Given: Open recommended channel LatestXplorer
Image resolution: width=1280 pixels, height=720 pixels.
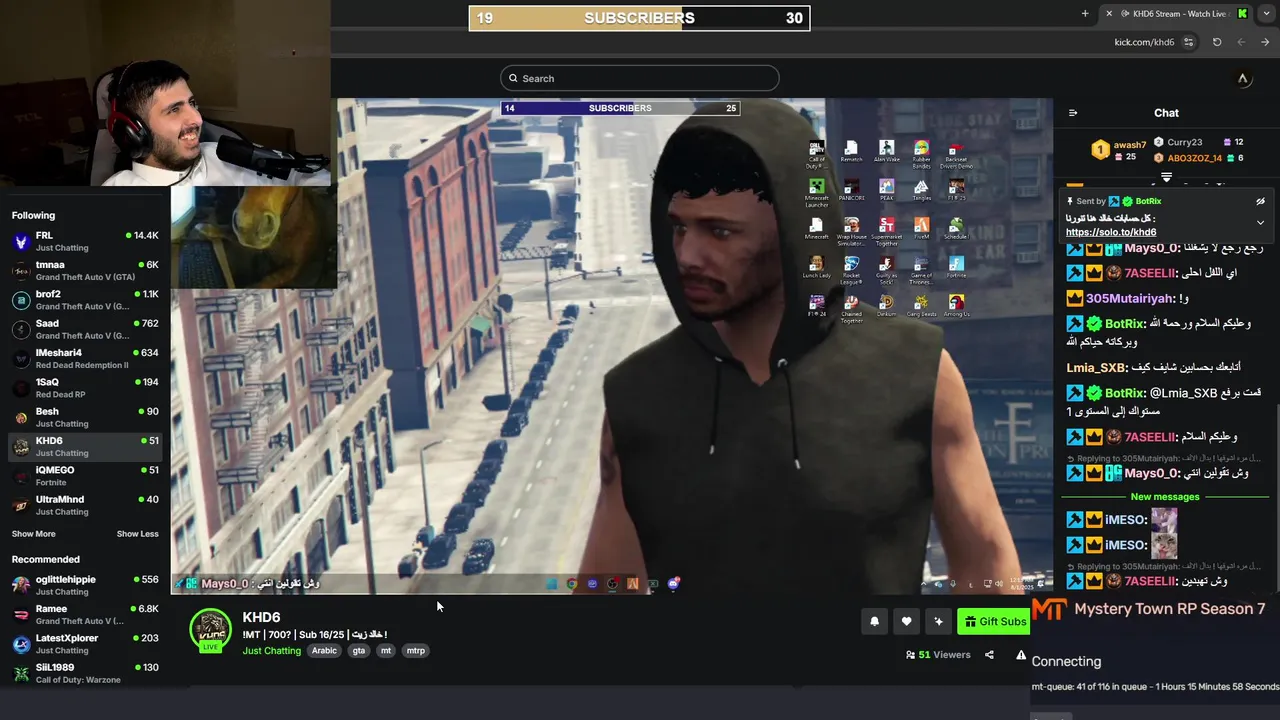Looking at the screenshot, I should coord(85,644).
